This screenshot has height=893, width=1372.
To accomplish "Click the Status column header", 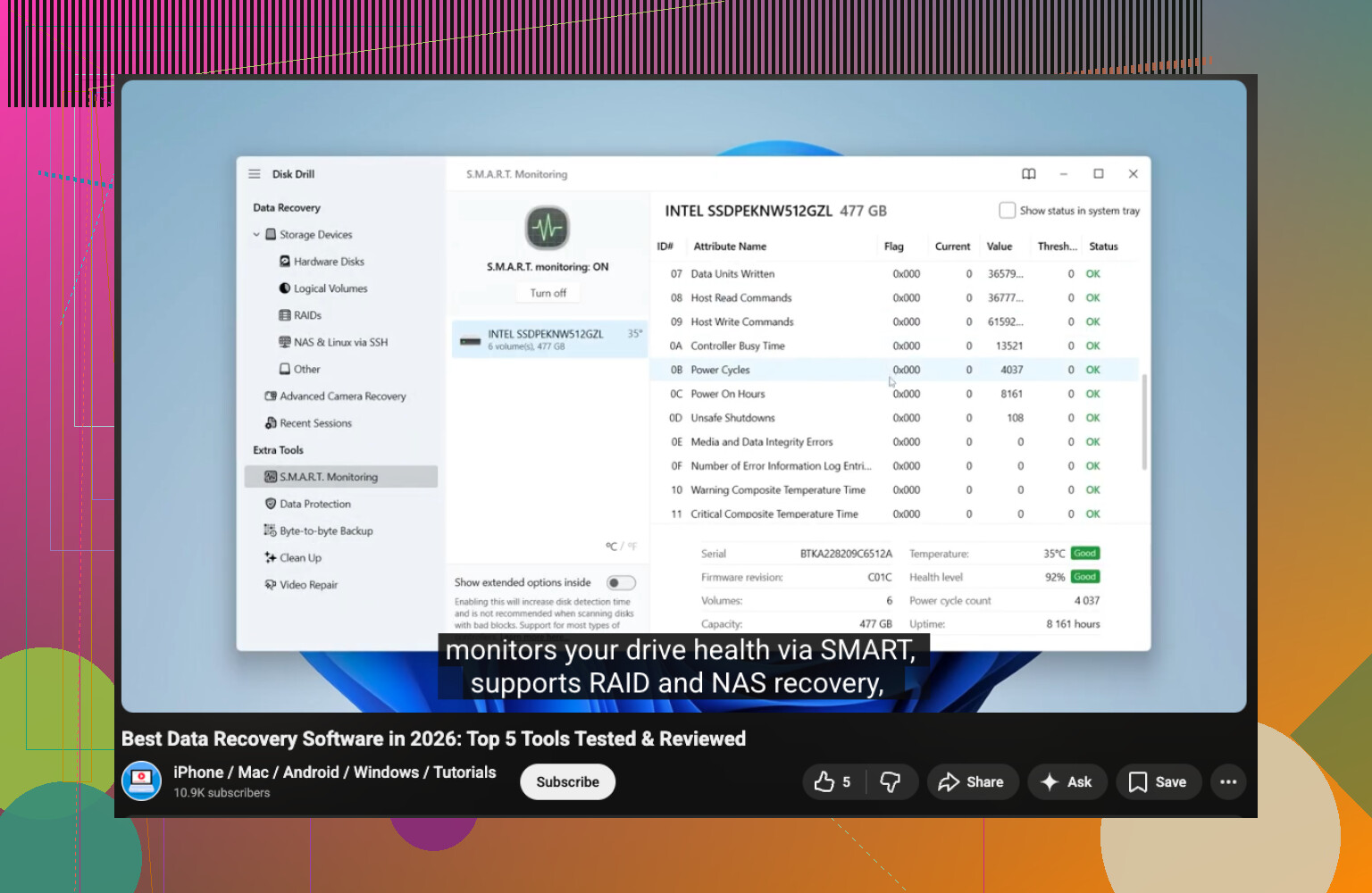I will coord(1103,246).
